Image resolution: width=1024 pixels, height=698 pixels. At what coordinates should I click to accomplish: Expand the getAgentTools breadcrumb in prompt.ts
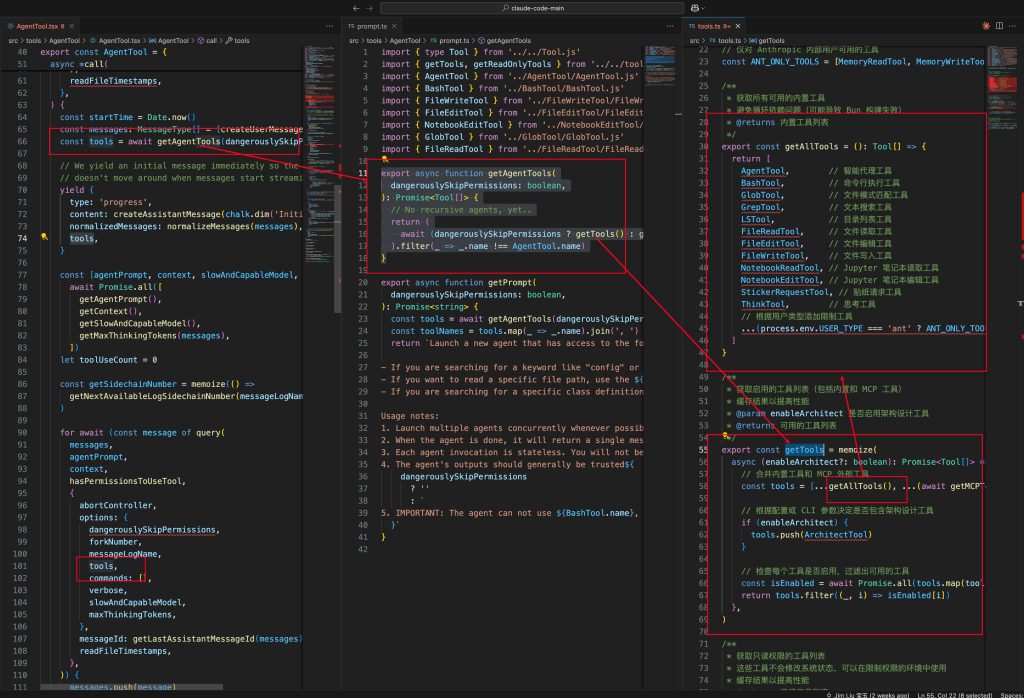[509, 40]
